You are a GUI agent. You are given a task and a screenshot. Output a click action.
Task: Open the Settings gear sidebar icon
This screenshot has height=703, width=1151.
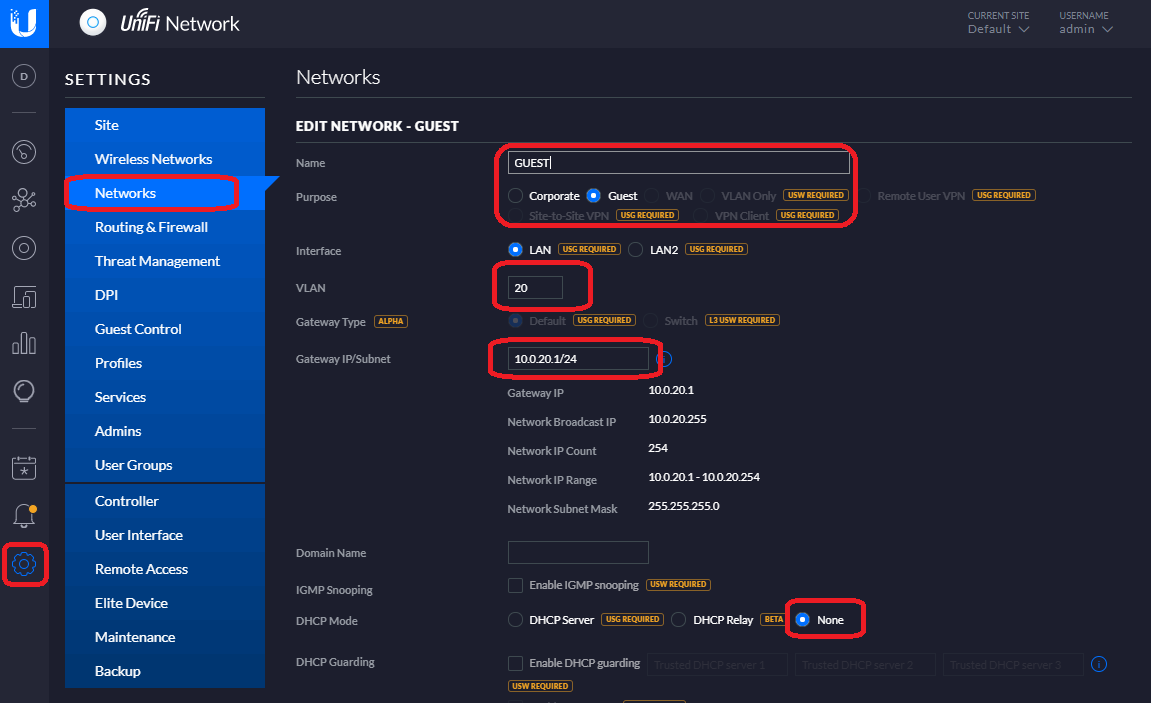(x=24, y=564)
